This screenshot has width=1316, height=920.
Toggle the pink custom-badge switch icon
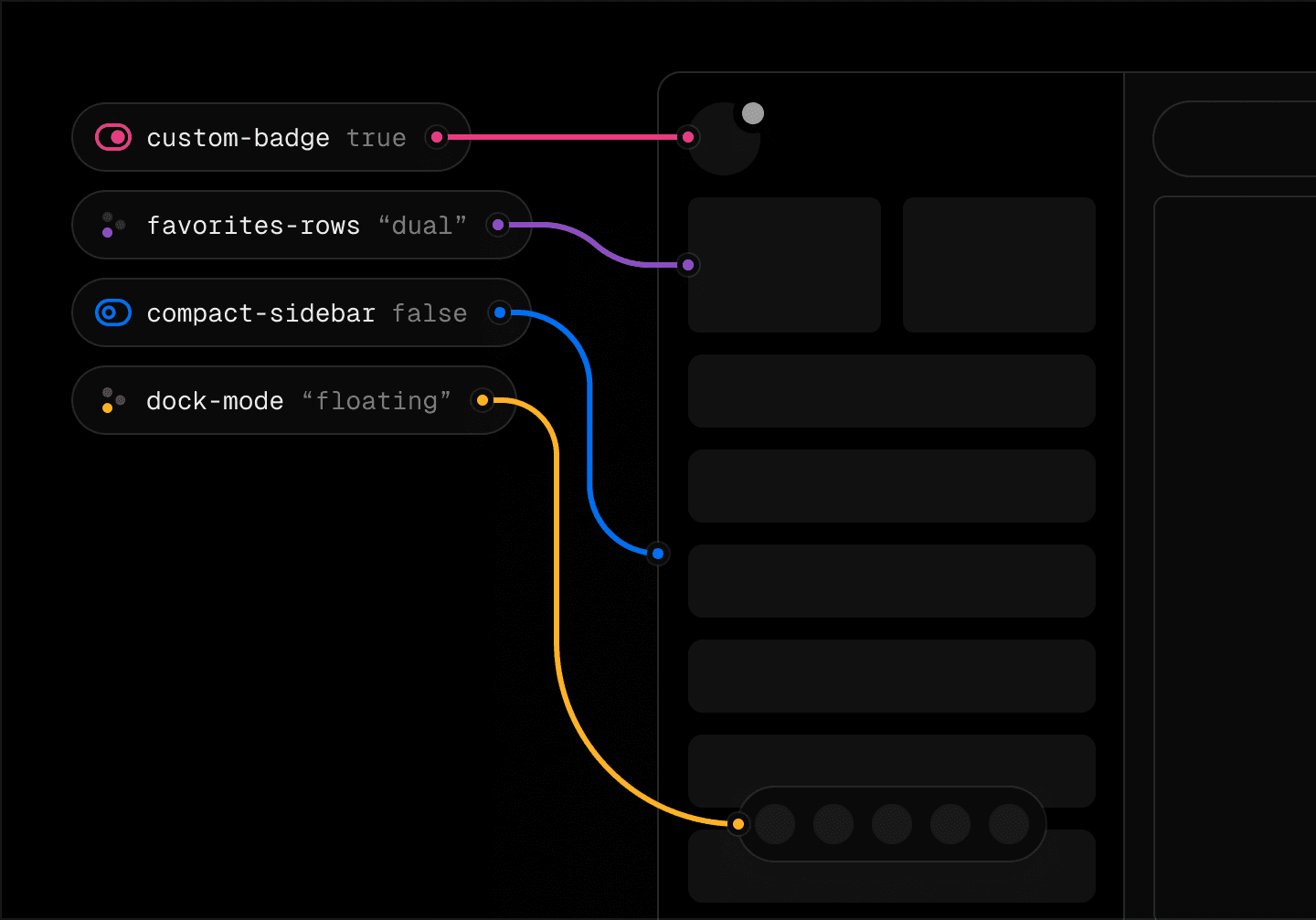113,137
